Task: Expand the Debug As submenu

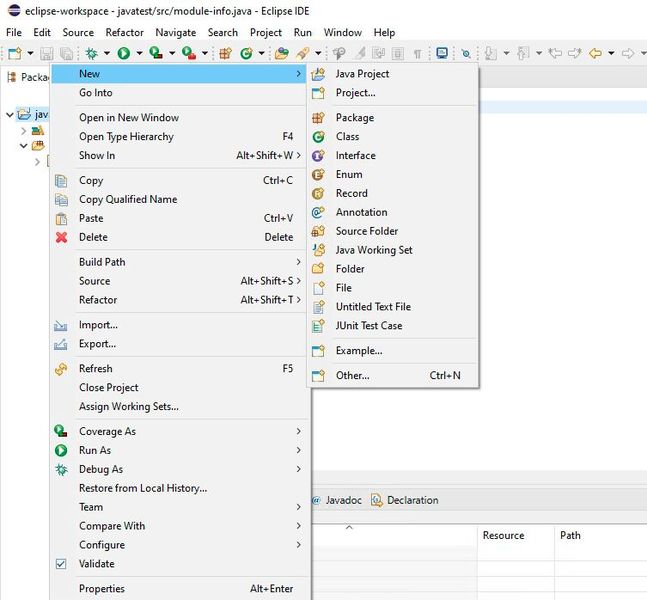Action: pos(179,469)
